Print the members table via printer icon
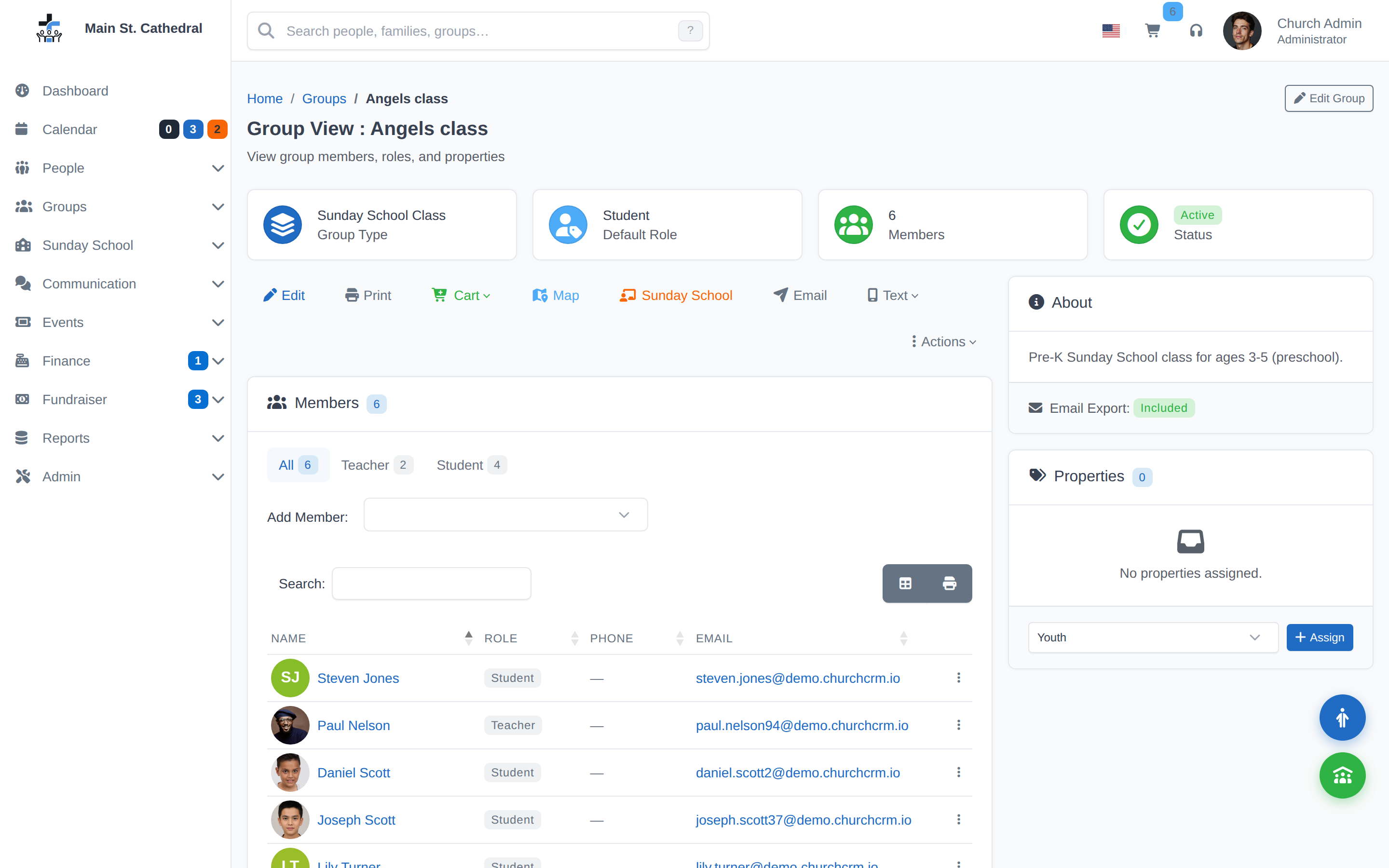The width and height of the screenshot is (1389, 868). (x=949, y=583)
